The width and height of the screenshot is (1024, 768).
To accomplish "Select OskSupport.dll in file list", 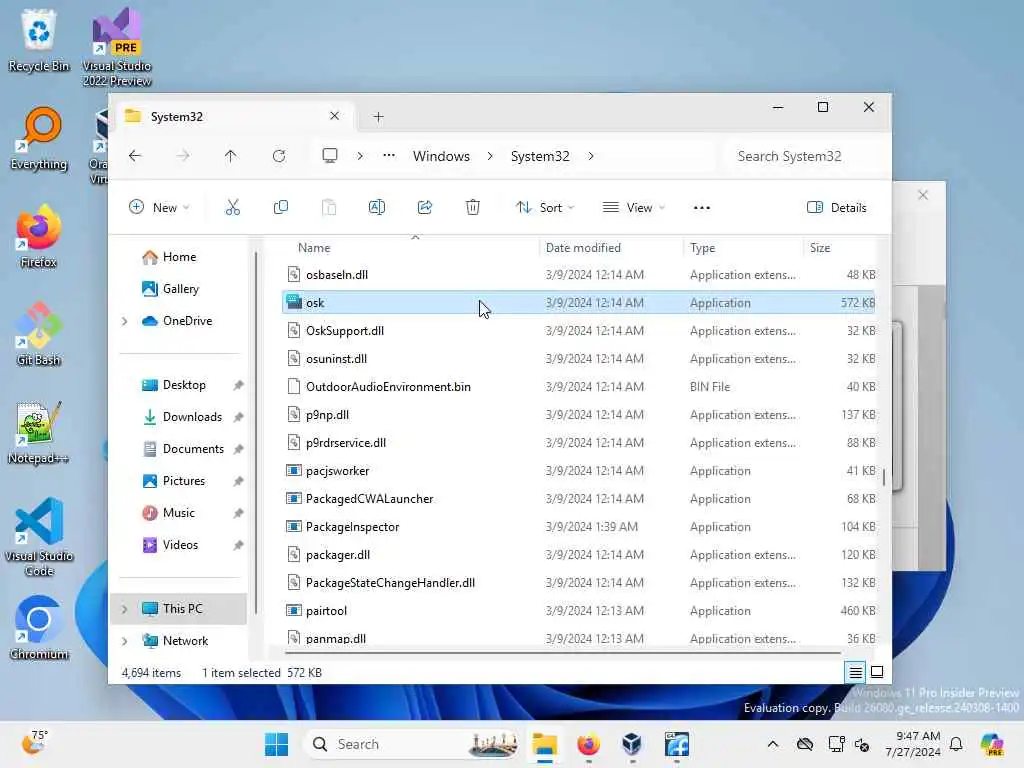I will 579,331.
